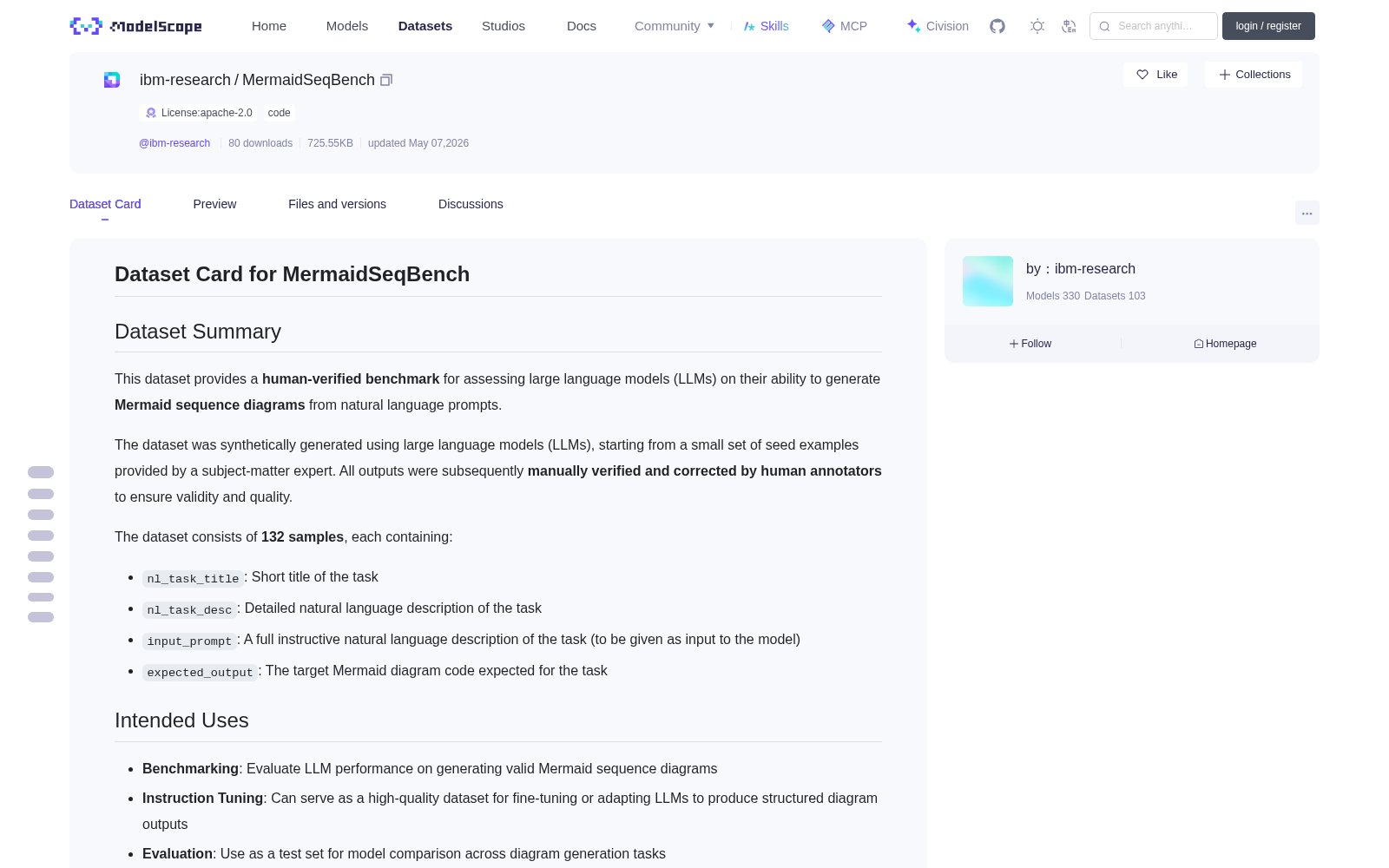
Task: Add dataset to Collections
Action: [1254, 75]
